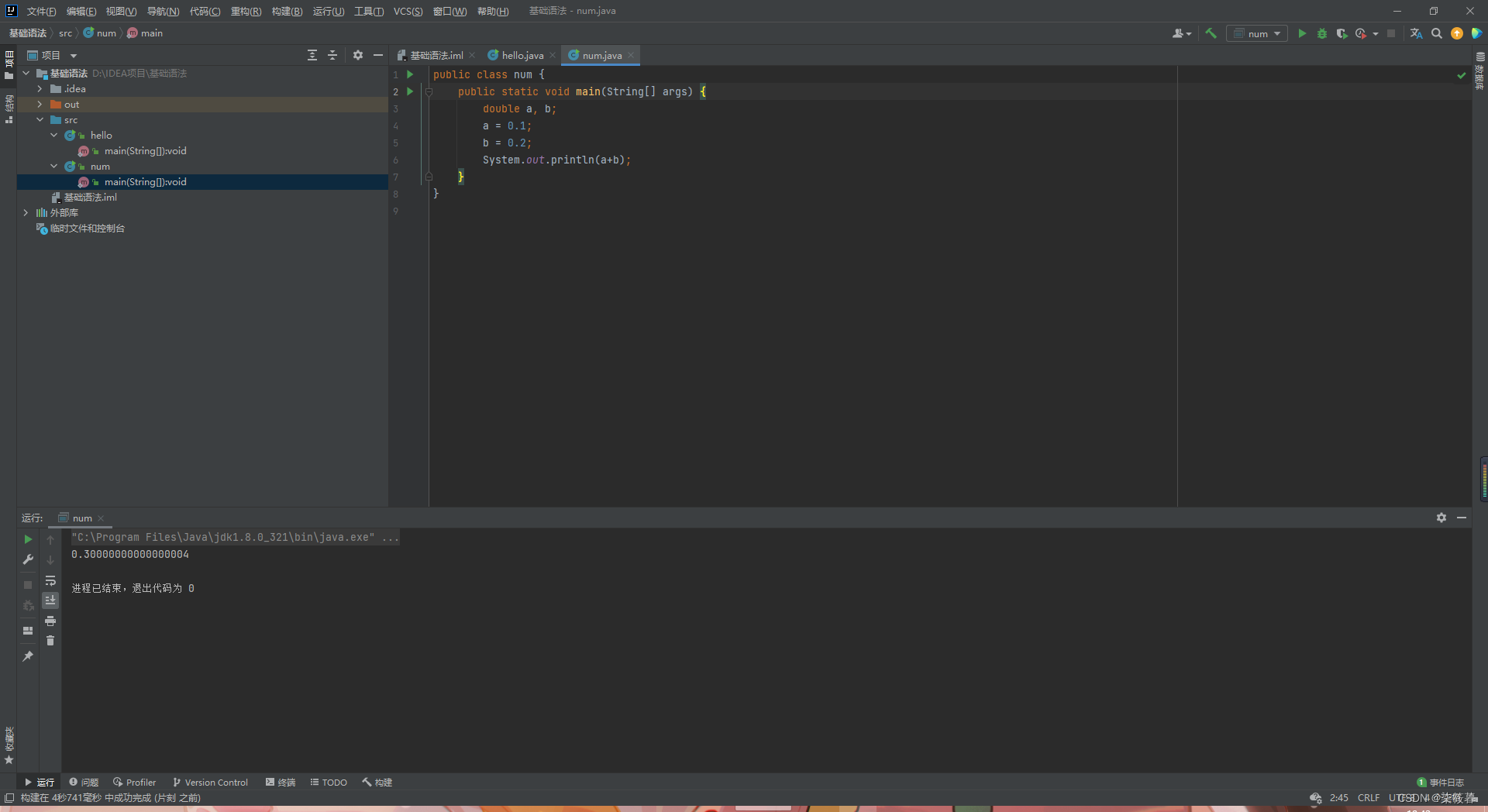1488x812 pixels.
Task: Rerun the program from the run panel
Action: 29,539
